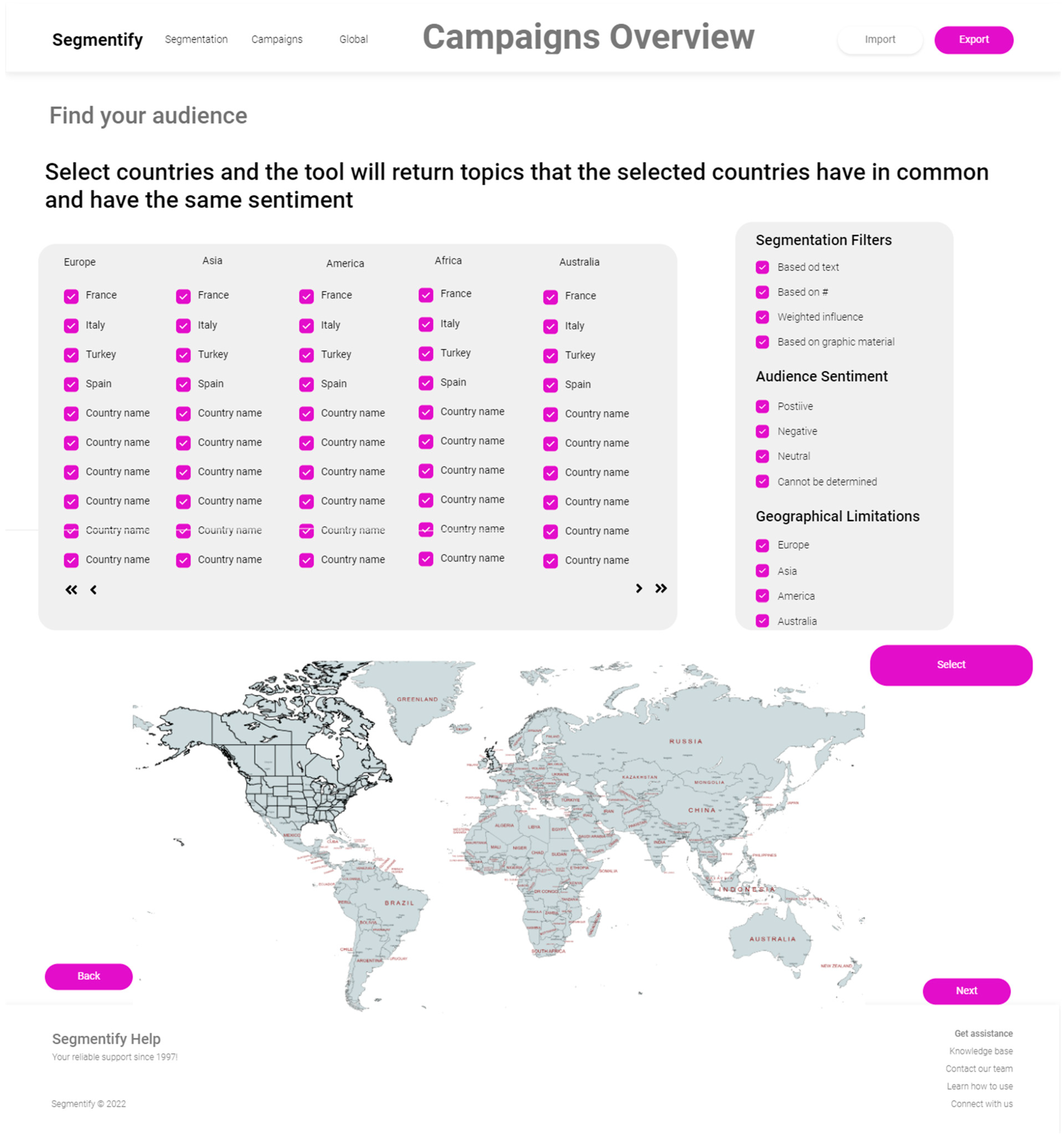The width and height of the screenshot is (1064, 1141).
Task: Uncheck Turkey in the Asia column
Action: 183,355
